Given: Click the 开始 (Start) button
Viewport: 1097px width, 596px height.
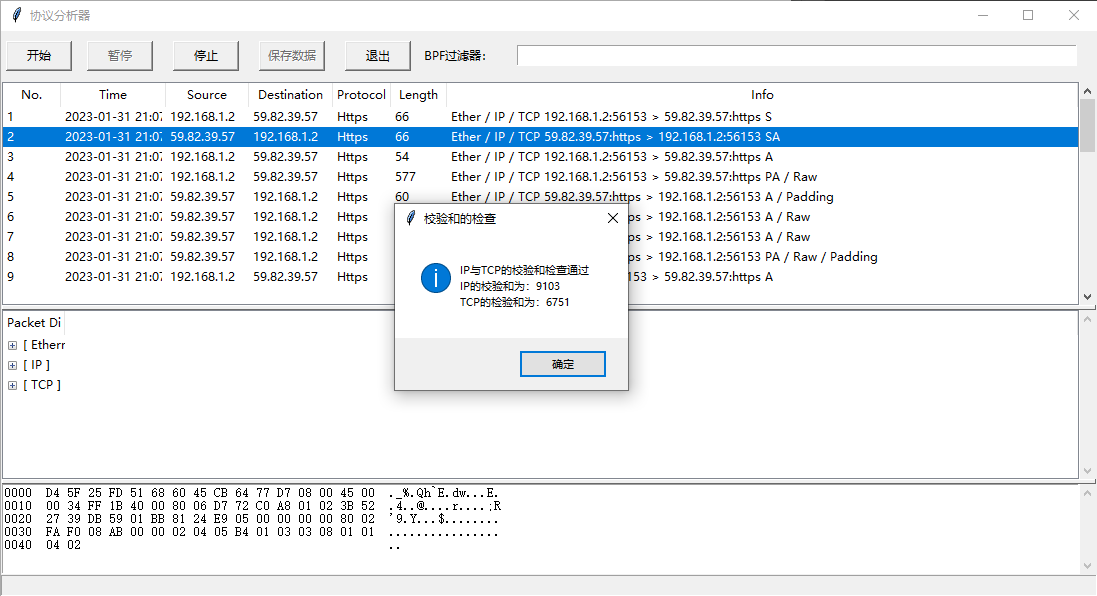Looking at the screenshot, I should click(39, 56).
